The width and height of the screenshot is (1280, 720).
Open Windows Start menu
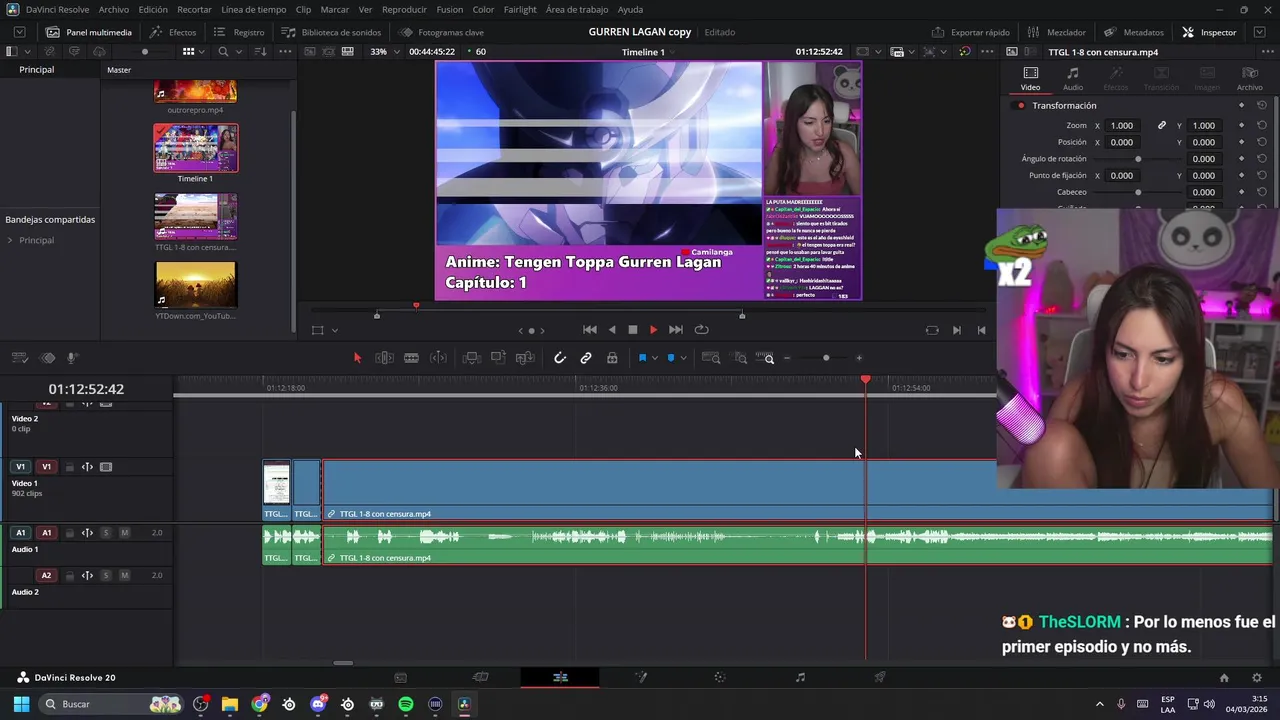coord(21,704)
